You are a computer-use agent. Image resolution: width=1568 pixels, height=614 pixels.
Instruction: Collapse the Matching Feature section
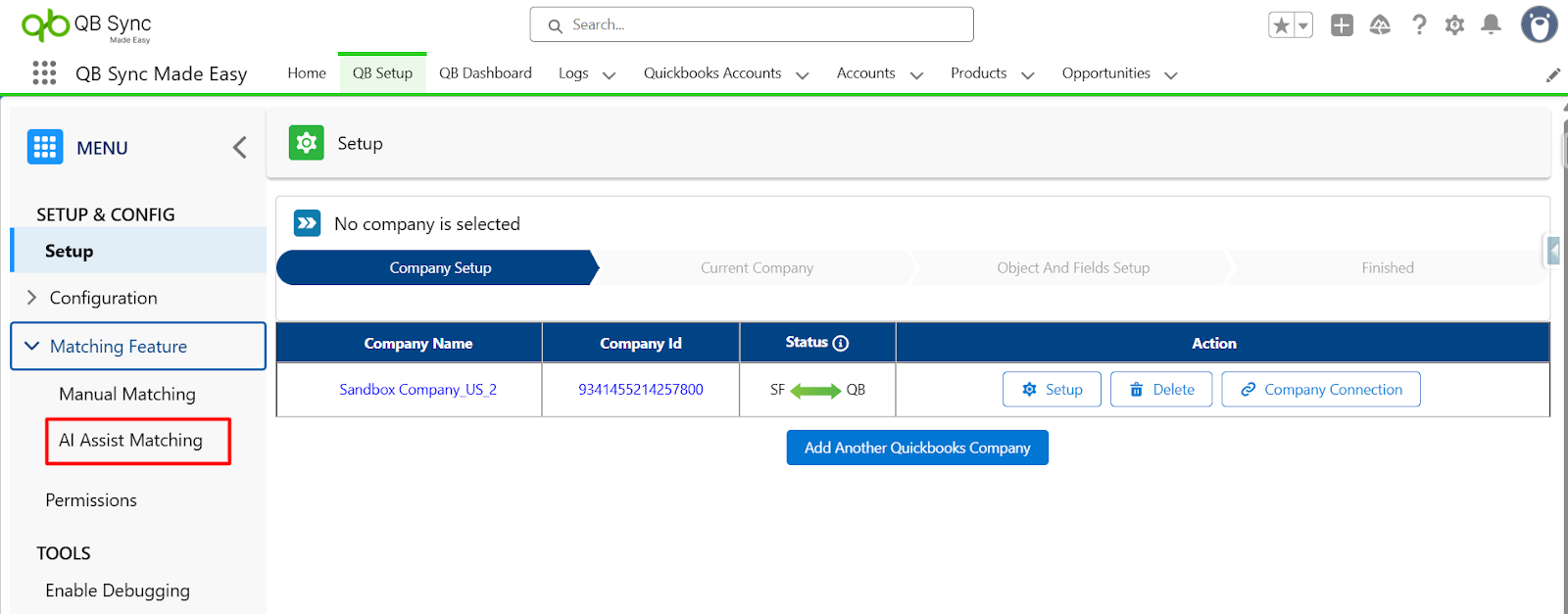point(138,347)
